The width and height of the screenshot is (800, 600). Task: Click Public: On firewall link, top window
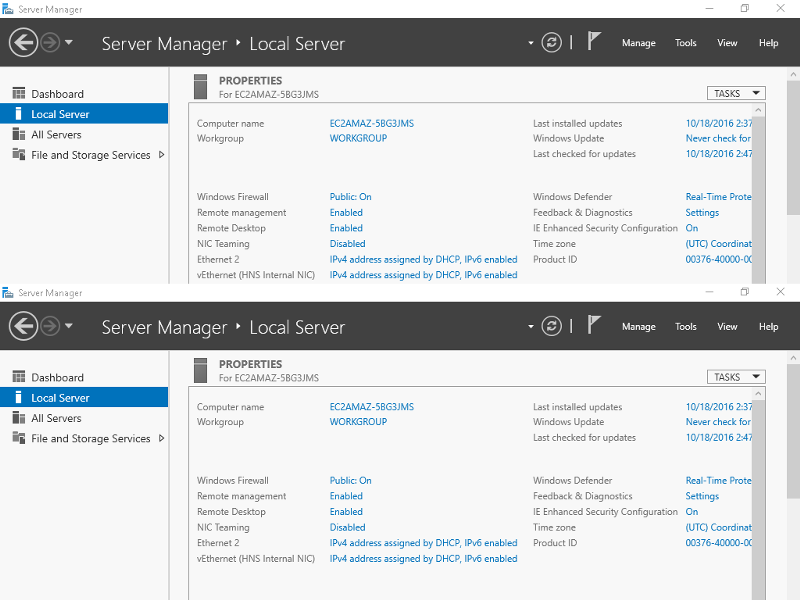tap(350, 197)
